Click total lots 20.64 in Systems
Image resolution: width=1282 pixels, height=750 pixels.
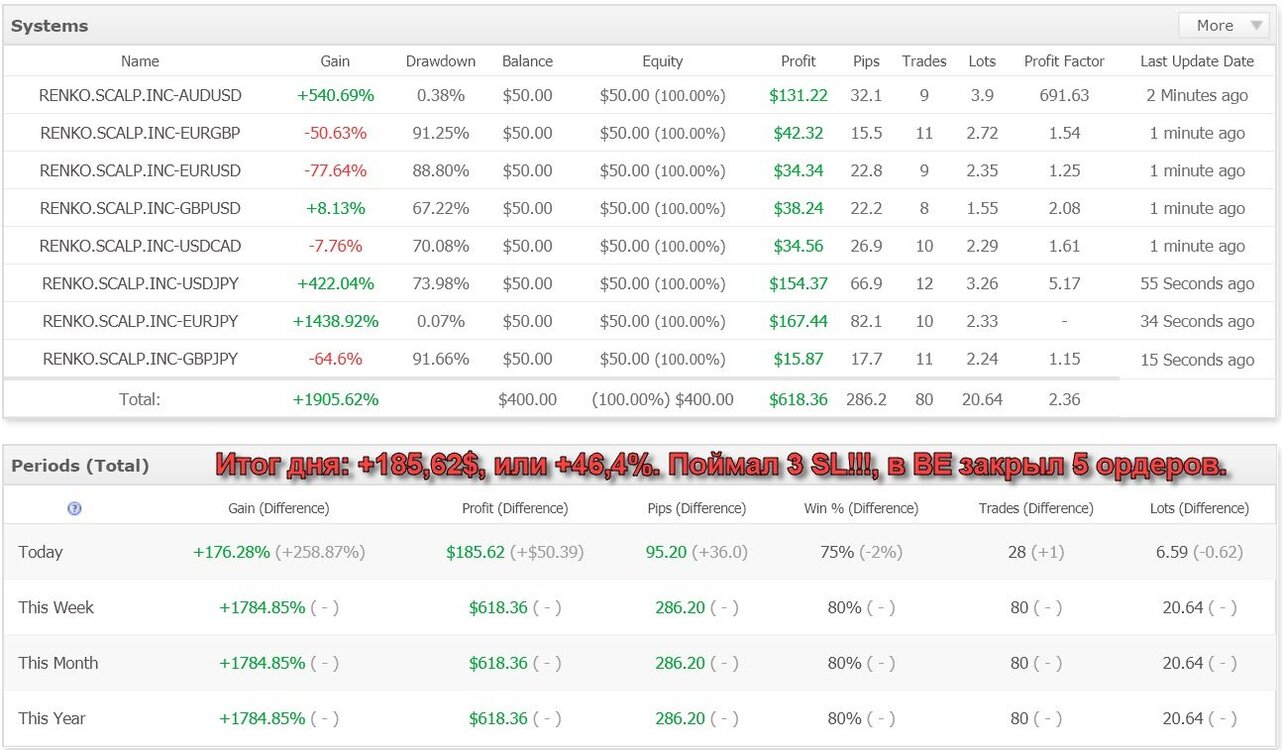click(x=982, y=399)
